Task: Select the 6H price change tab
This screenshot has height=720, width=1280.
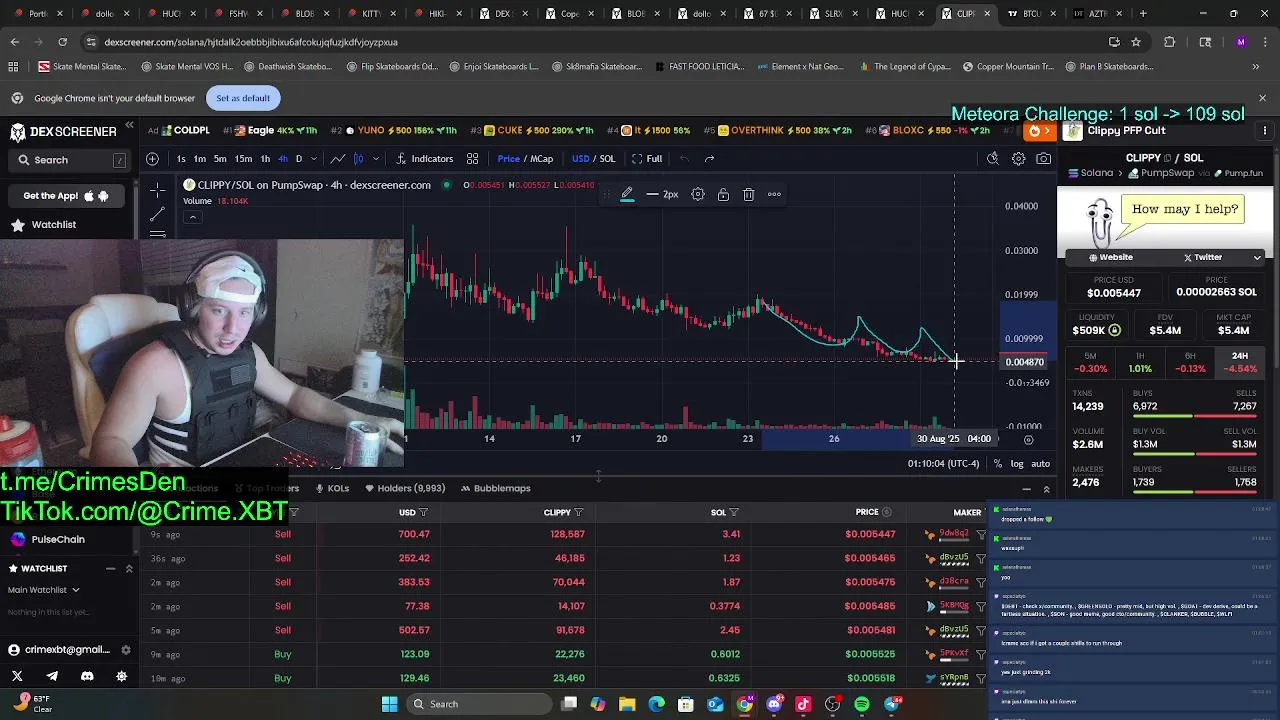Action: click(x=1190, y=362)
